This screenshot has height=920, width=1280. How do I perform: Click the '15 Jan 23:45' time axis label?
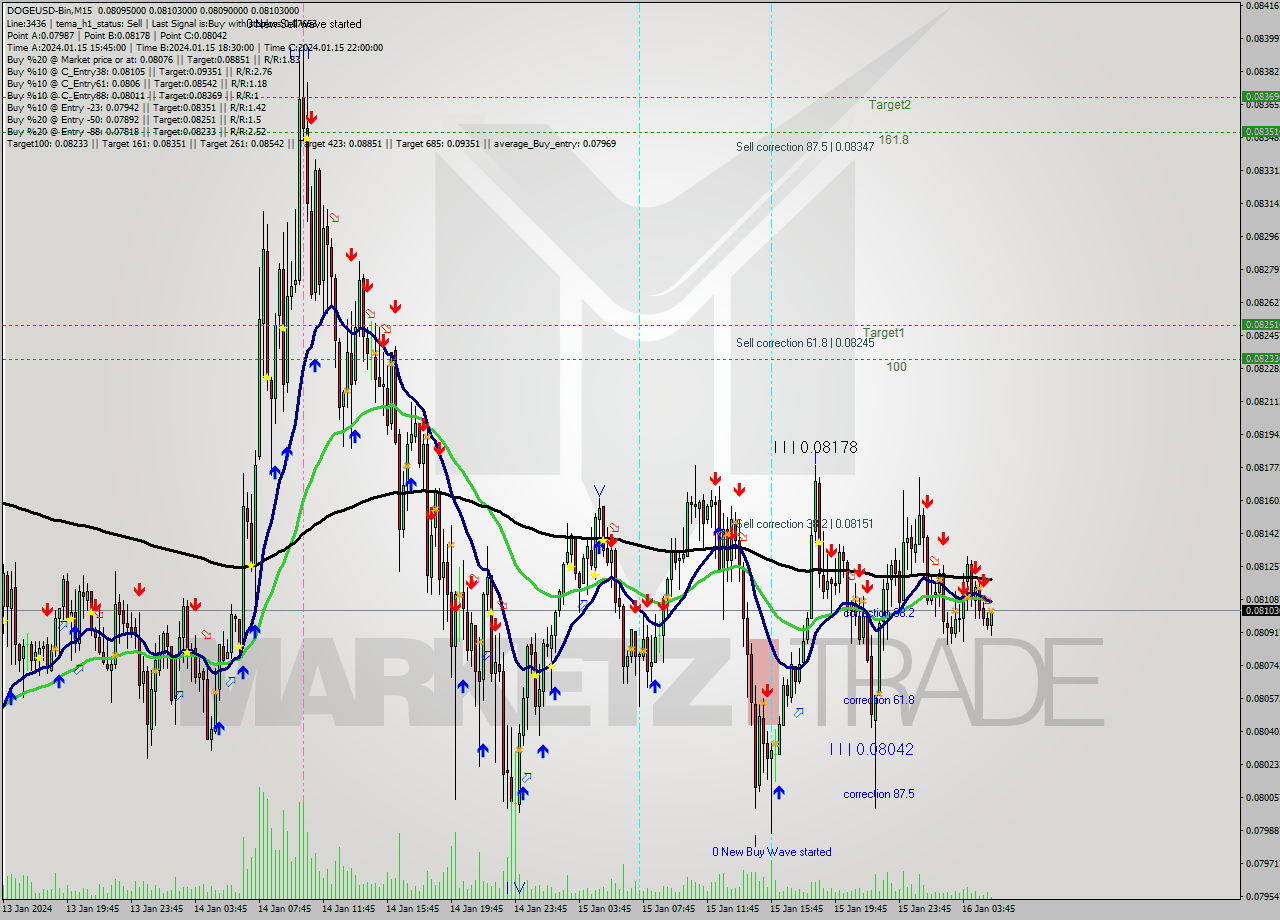925,910
